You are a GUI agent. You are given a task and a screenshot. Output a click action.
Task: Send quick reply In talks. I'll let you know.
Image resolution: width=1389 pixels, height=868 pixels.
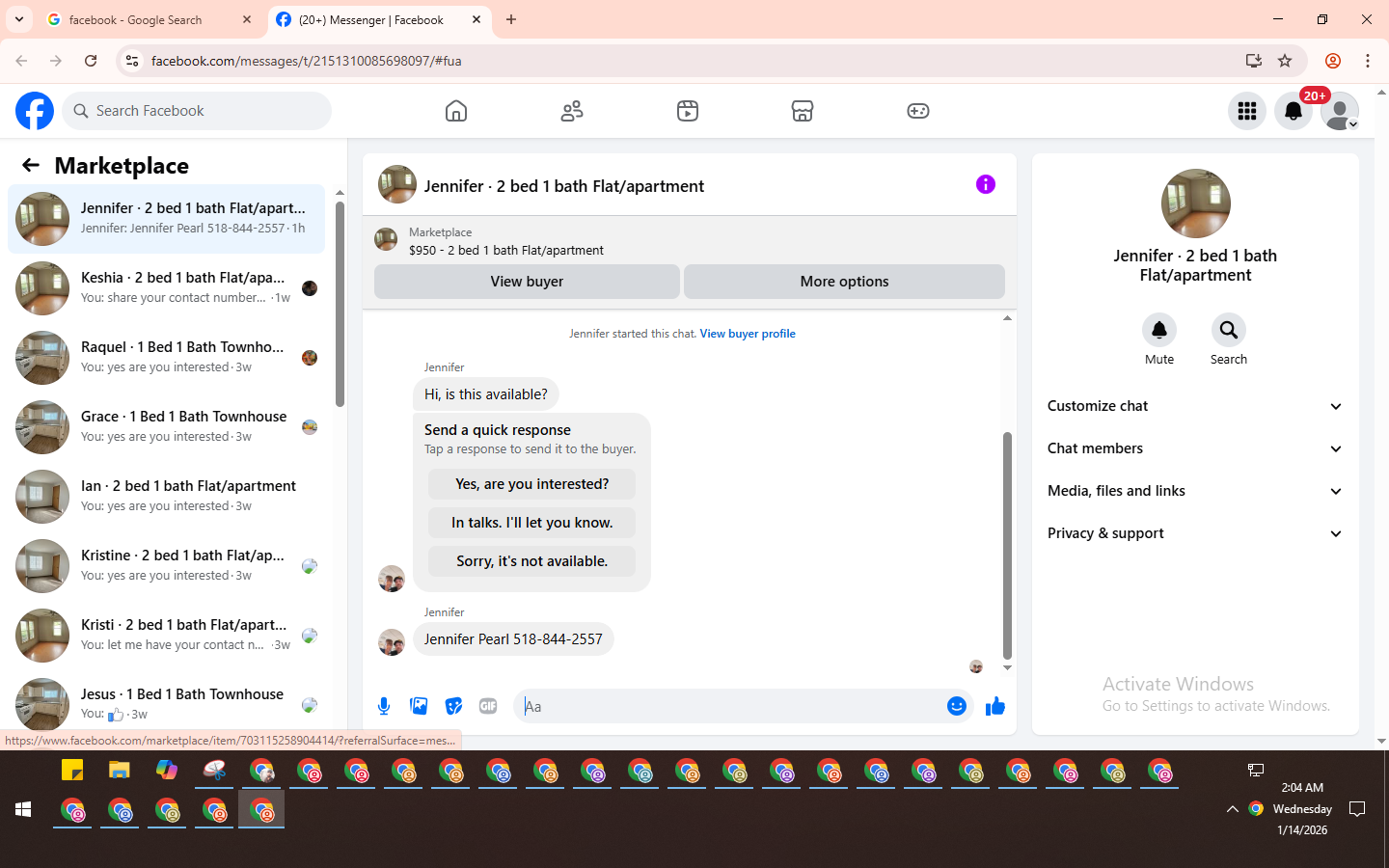click(532, 523)
